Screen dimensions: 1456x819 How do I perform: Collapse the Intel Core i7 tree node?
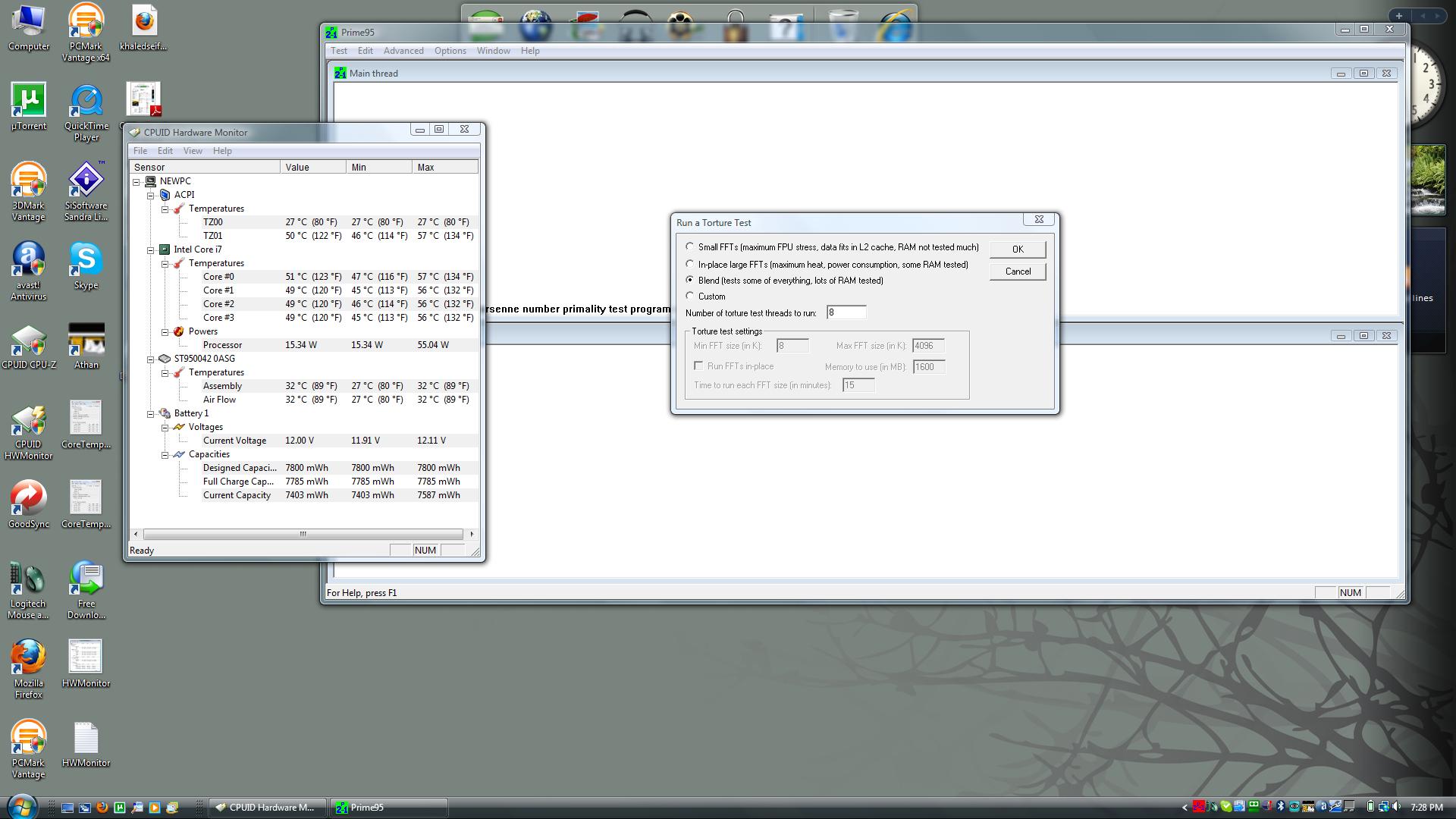pyautogui.click(x=150, y=249)
